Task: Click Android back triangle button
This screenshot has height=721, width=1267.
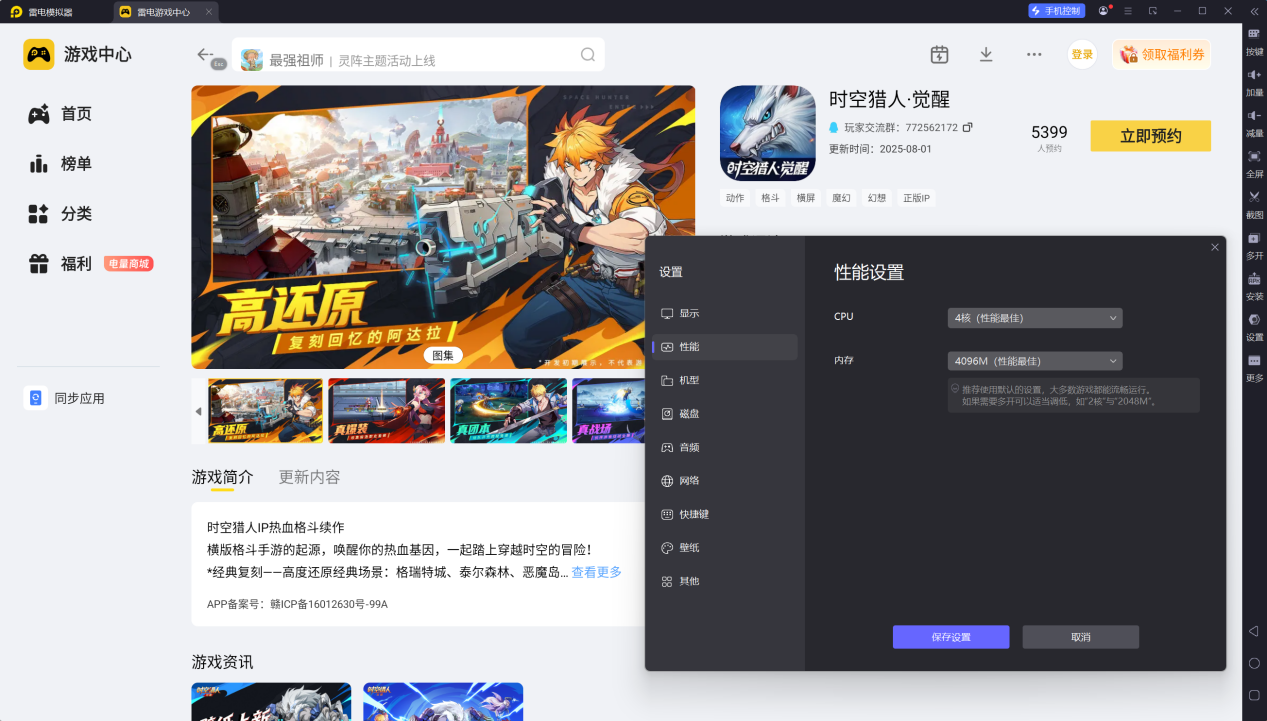Action: pyautogui.click(x=1254, y=631)
